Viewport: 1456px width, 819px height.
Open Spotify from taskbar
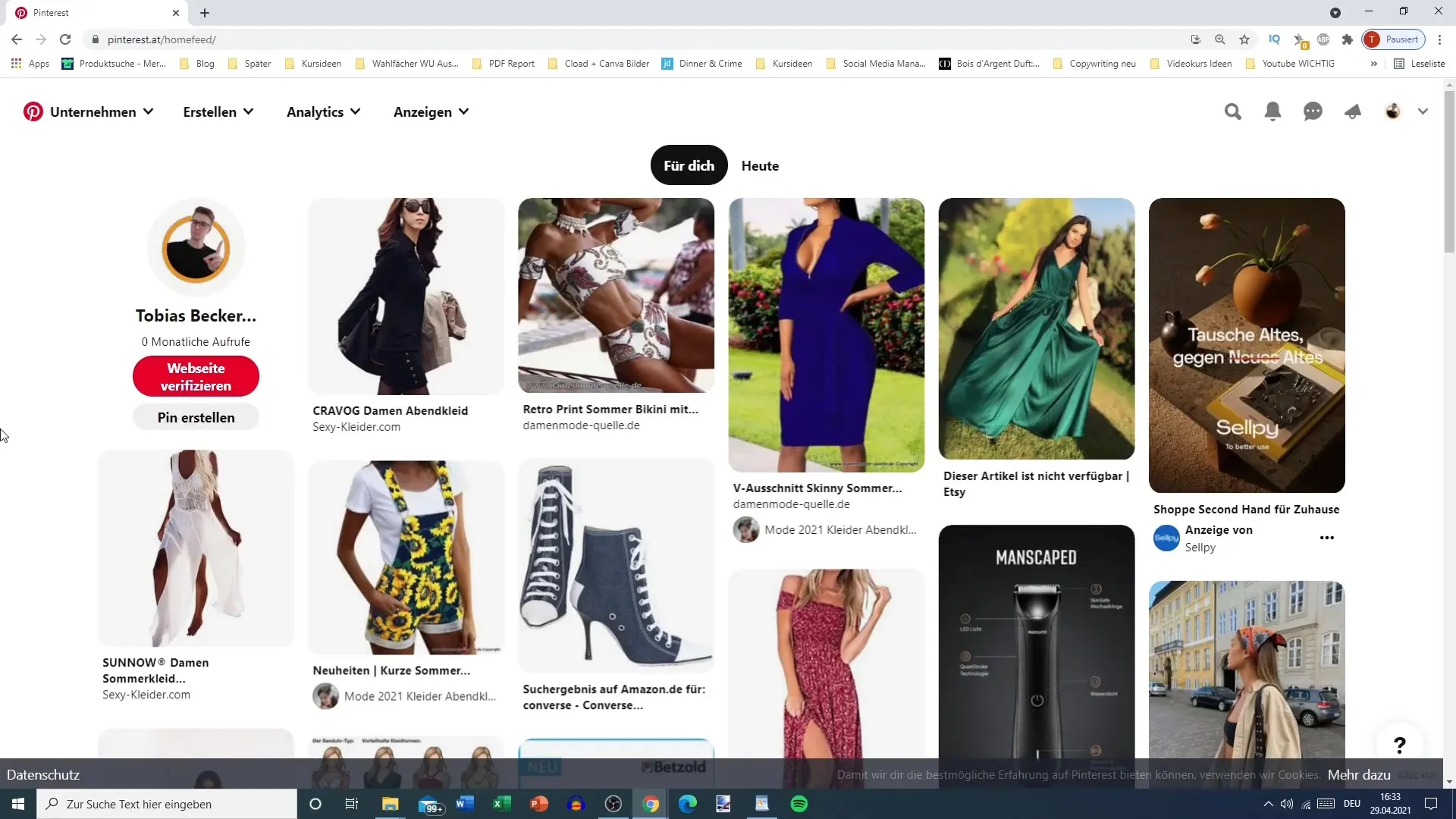(x=799, y=804)
